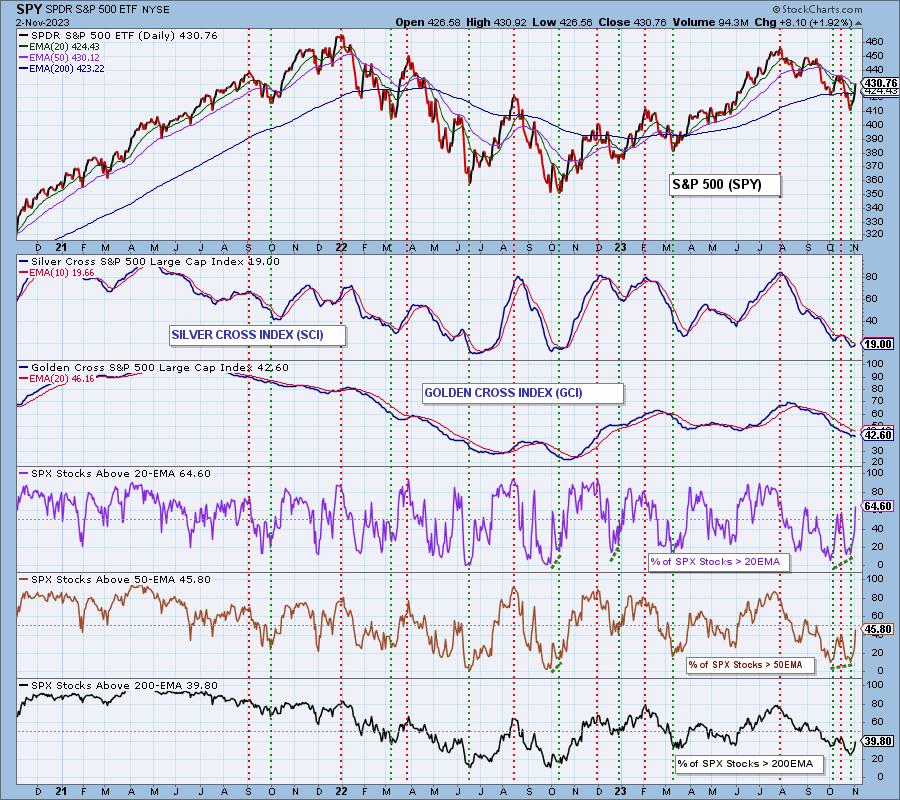Viewport: 900px width, 800px height.
Task: Click the Chg +8.10 (+1.92%) value
Action: click(804, 22)
